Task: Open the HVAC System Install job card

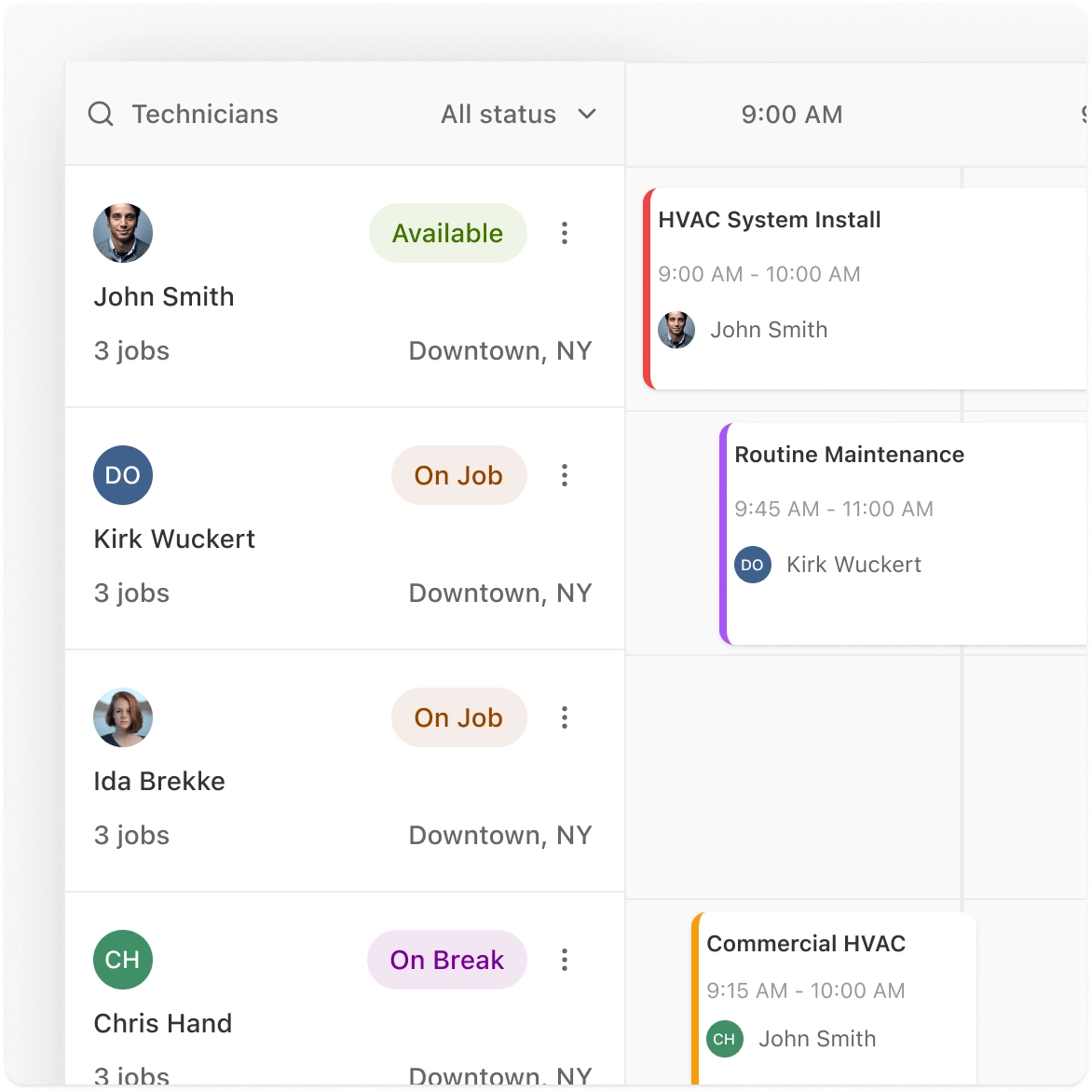Action: click(867, 289)
